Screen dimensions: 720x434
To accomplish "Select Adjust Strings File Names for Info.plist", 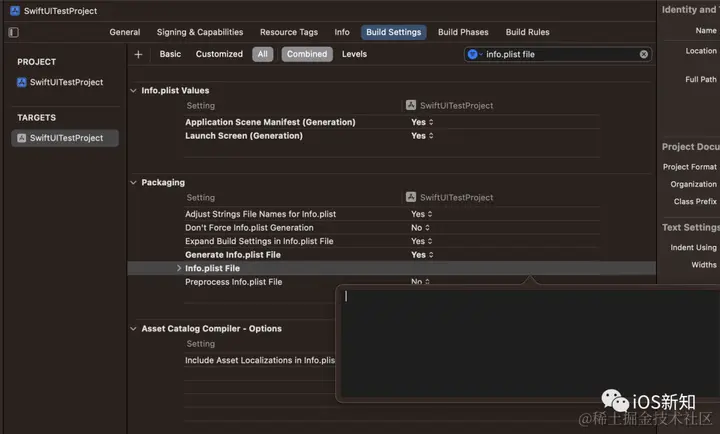I will (260, 214).
